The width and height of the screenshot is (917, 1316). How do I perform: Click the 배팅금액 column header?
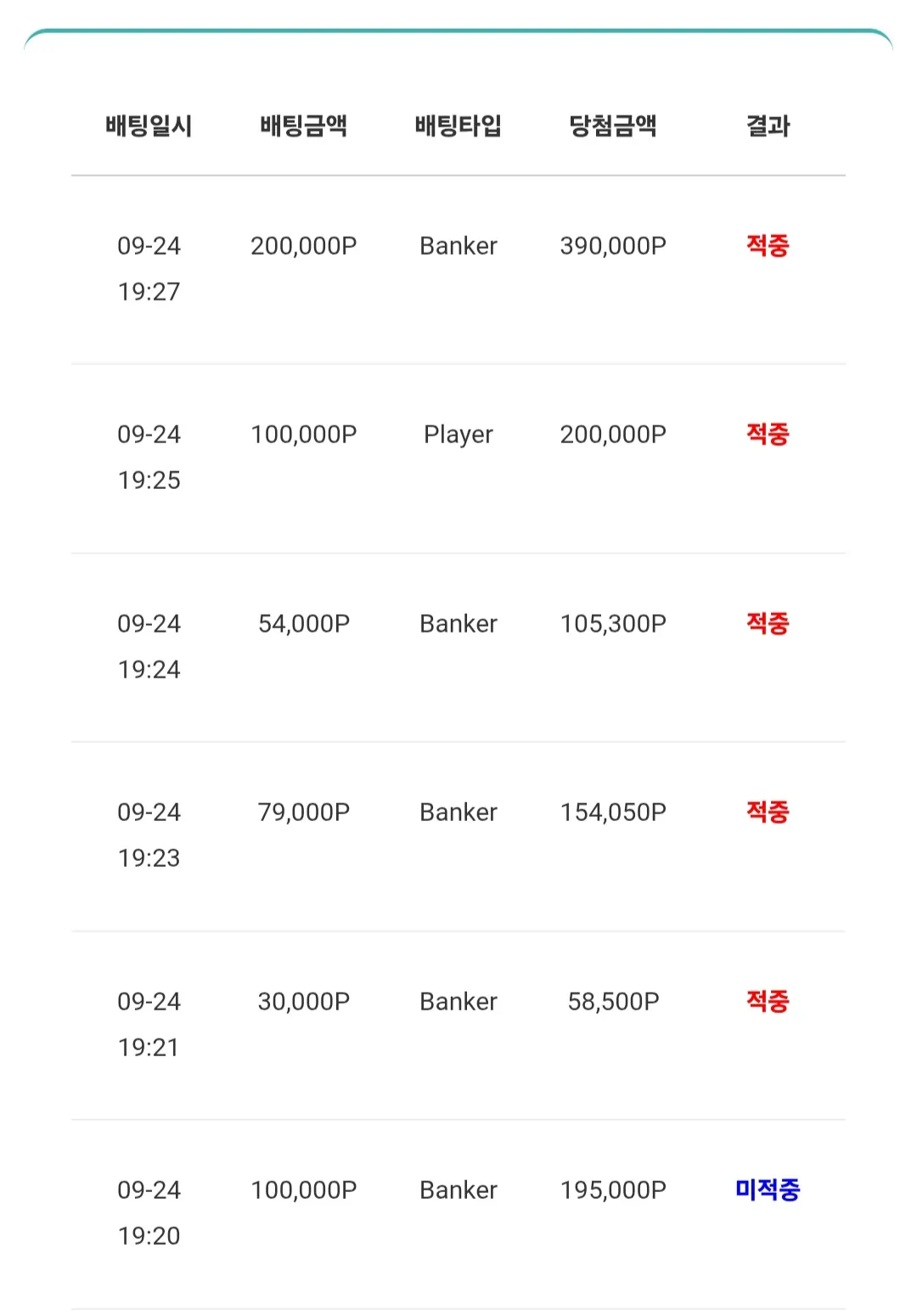click(x=304, y=126)
